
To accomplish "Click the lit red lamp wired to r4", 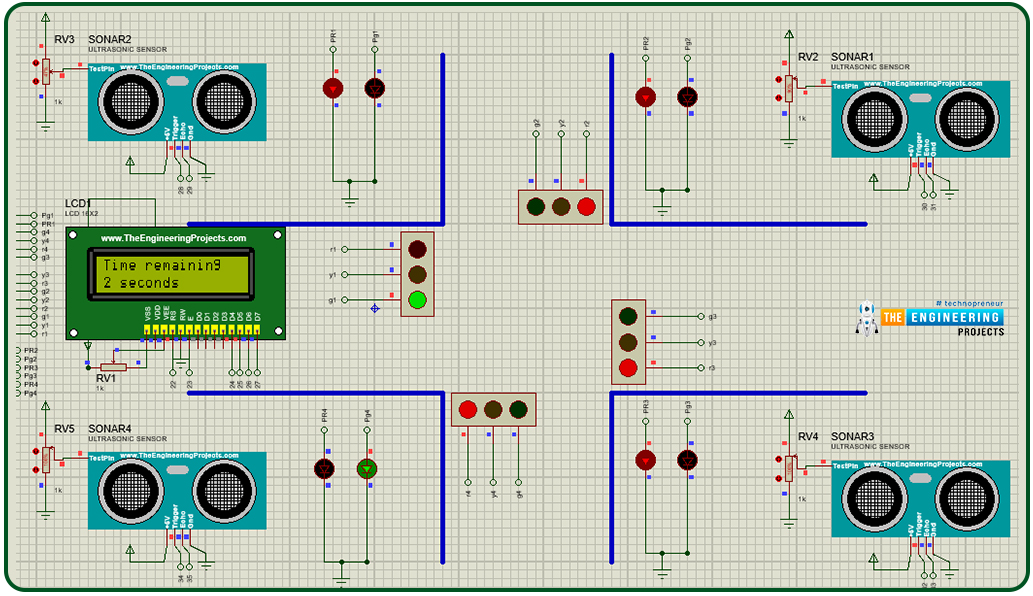I will [468, 410].
